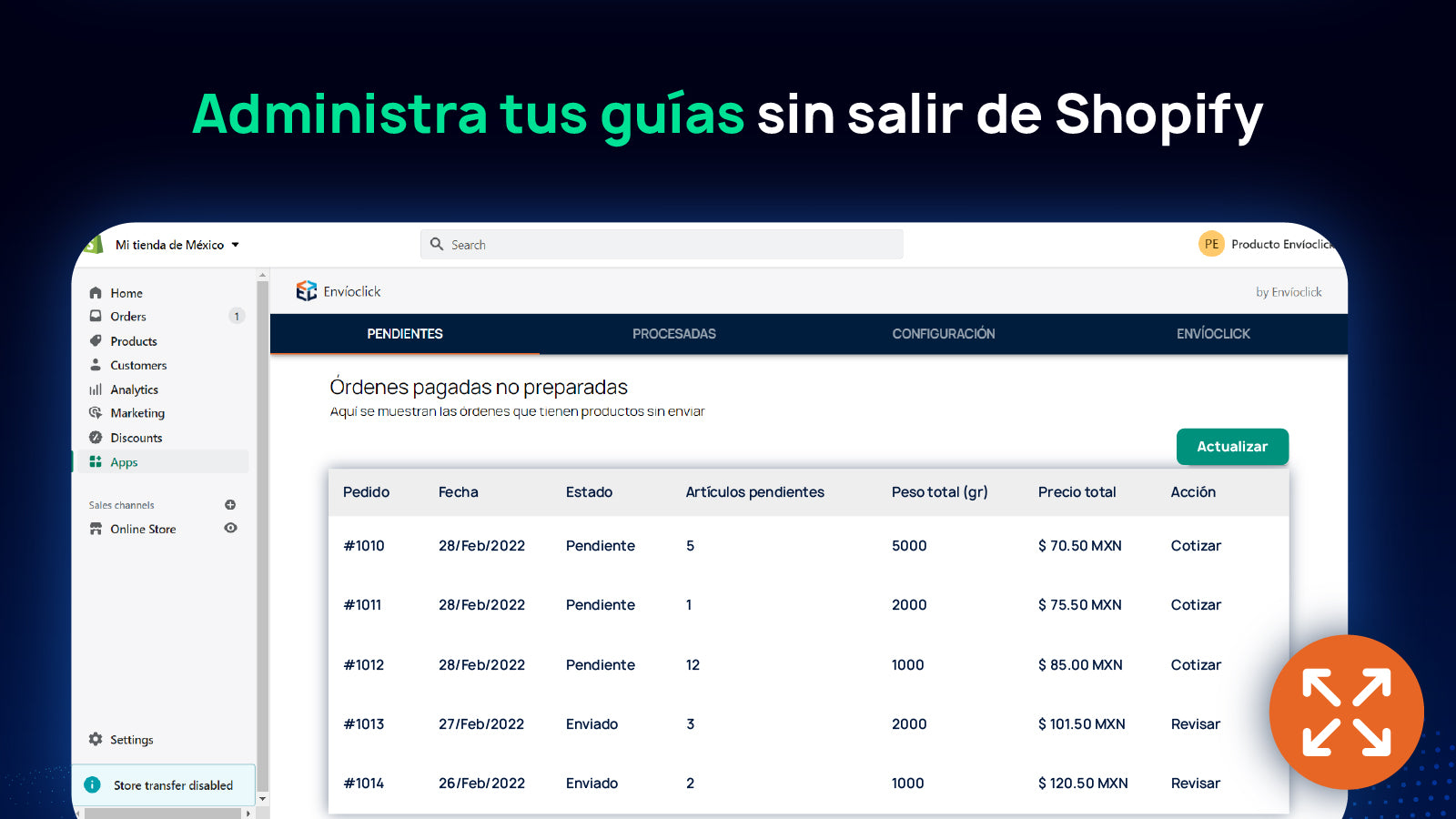Click the Fecha column header
The height and width of the screenshot is (819, 1456).
pyautogui.click(x=458, y=492)
